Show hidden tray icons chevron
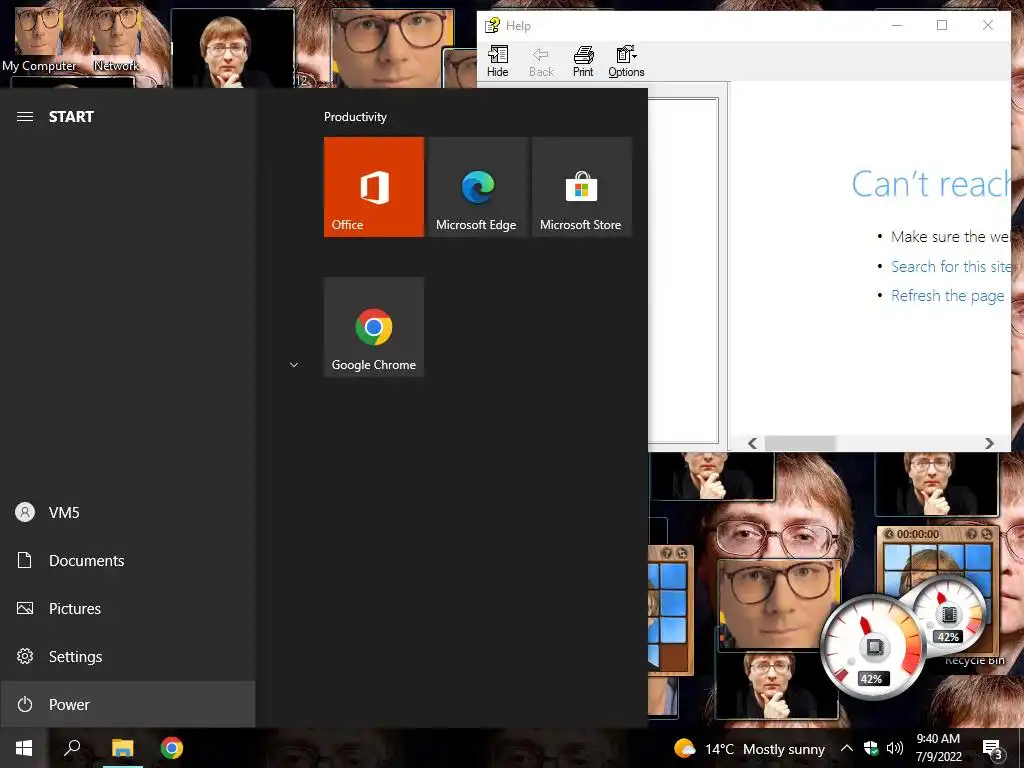Image resolution: width=1024 pixels, height=768 pixels. [x=846, y=748]
